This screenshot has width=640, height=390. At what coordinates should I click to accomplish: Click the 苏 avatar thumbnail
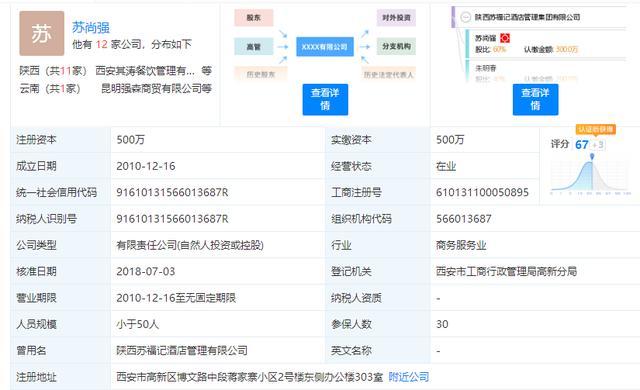pos(42,33)
